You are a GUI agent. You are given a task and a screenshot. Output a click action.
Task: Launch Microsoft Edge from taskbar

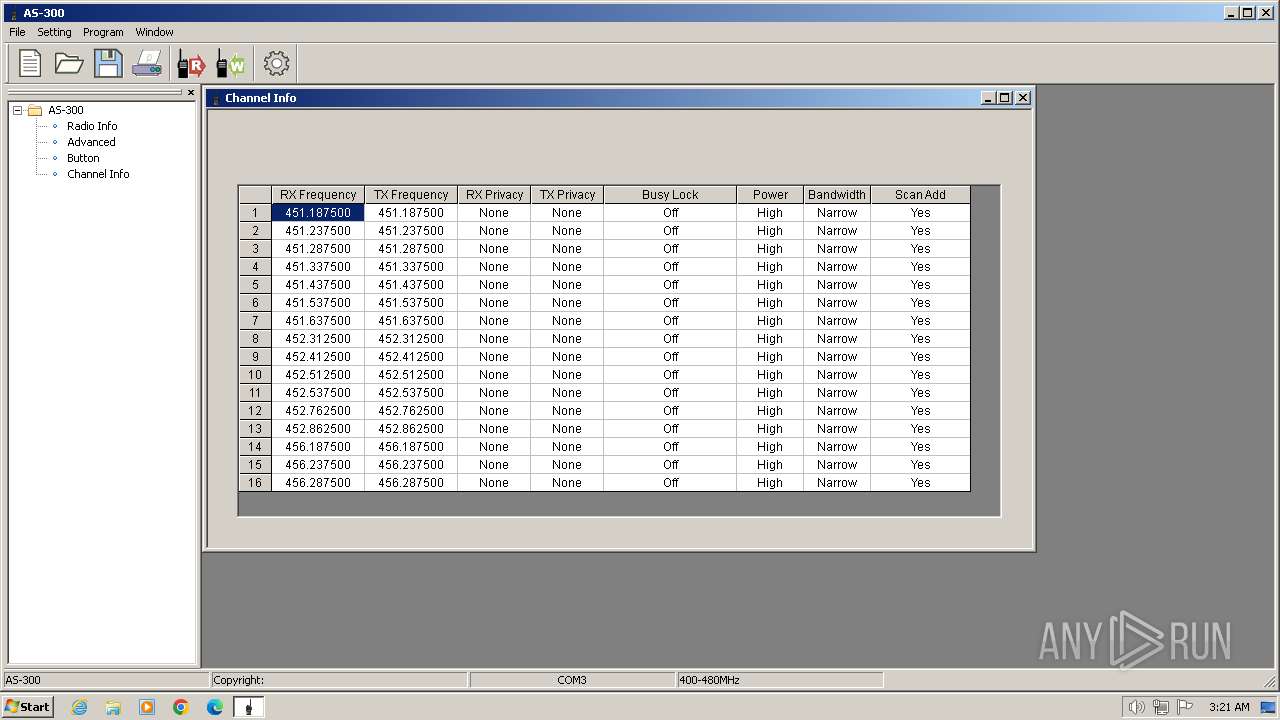tap(215, 707)
